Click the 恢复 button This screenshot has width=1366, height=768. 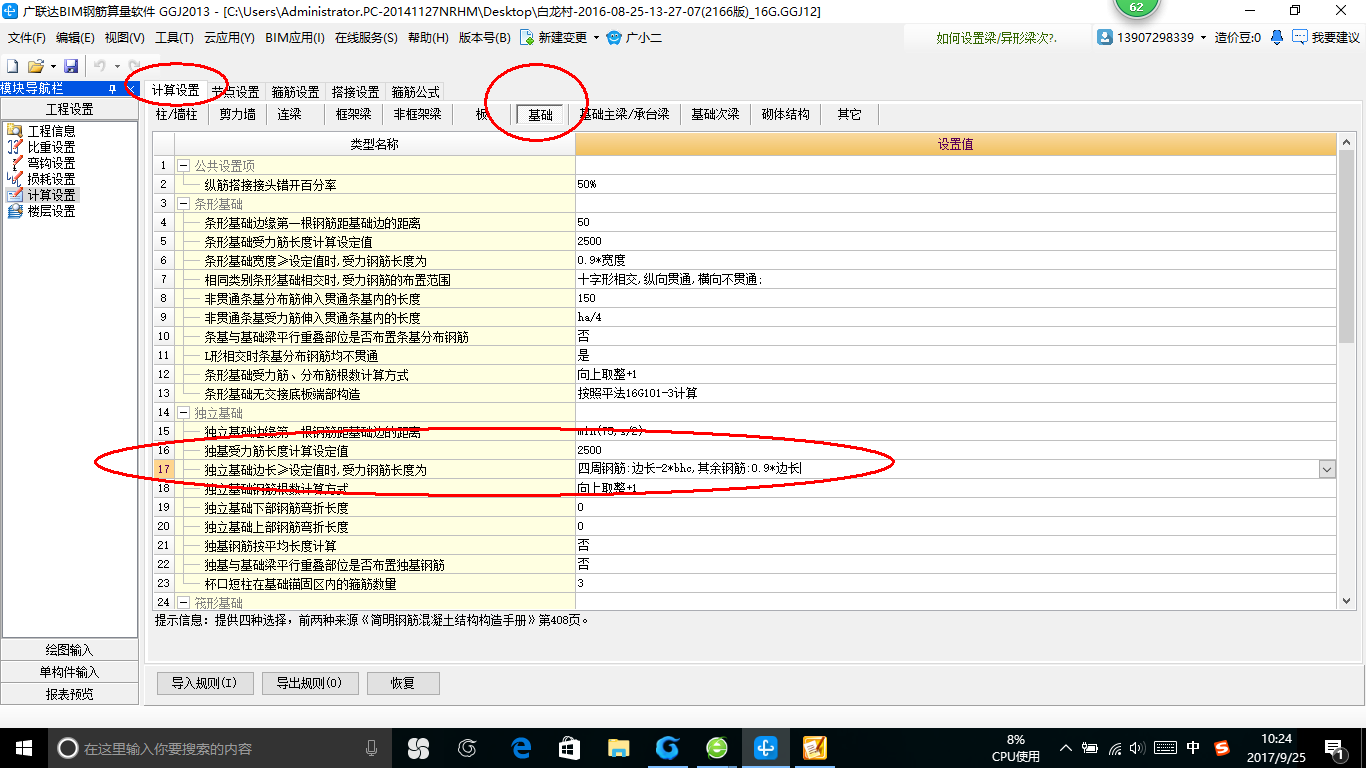(403, 684)
